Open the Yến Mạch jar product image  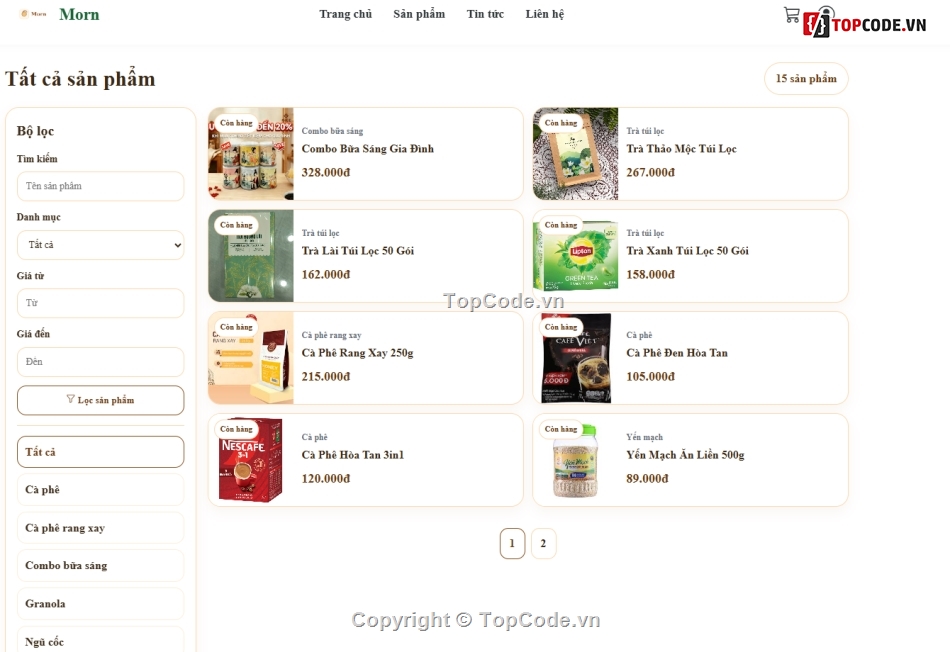(576, 460)
